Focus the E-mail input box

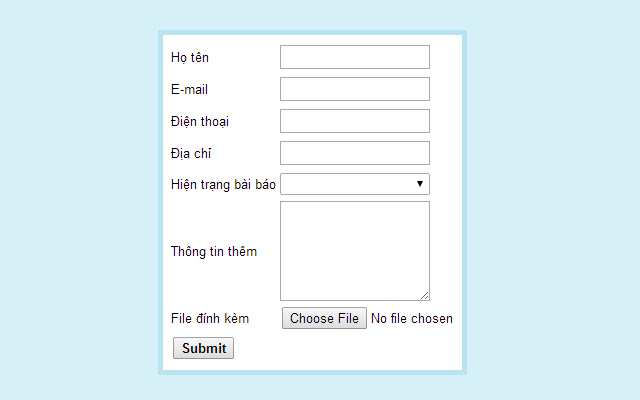[x=354, y=89]
